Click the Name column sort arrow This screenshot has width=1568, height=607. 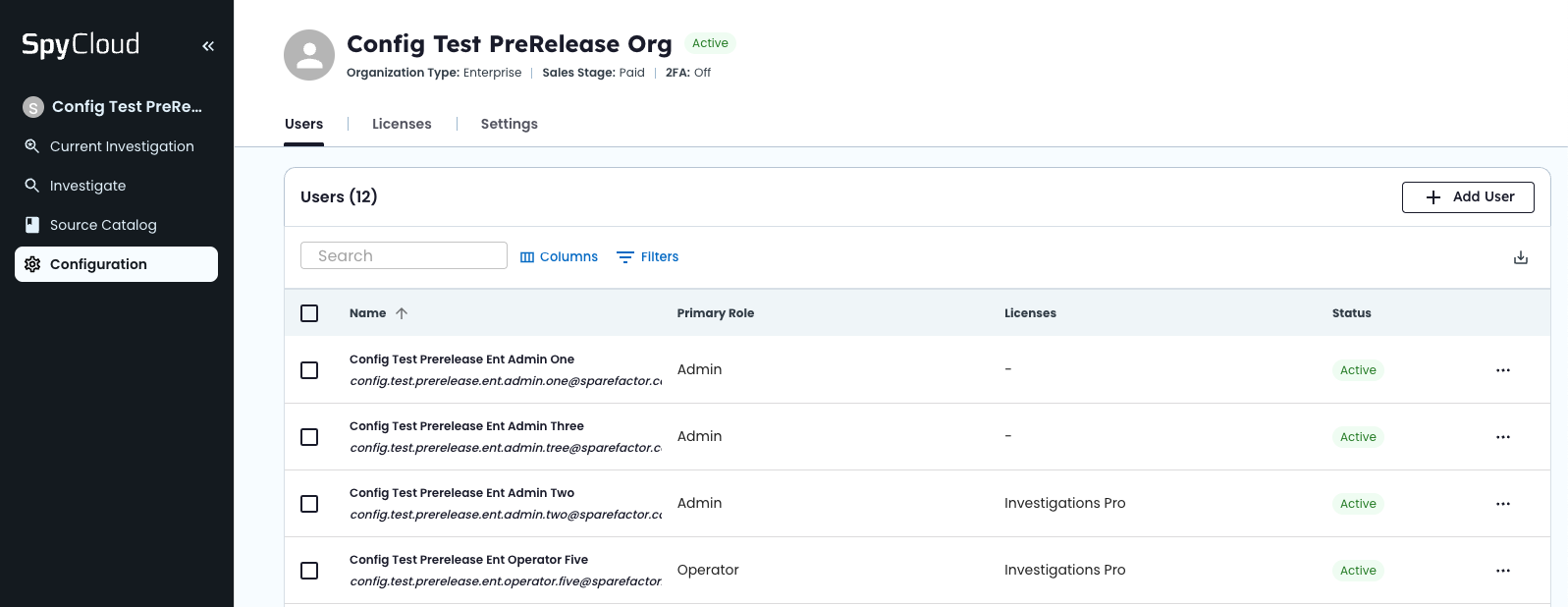pyautogui.click(x=402, y=313)
